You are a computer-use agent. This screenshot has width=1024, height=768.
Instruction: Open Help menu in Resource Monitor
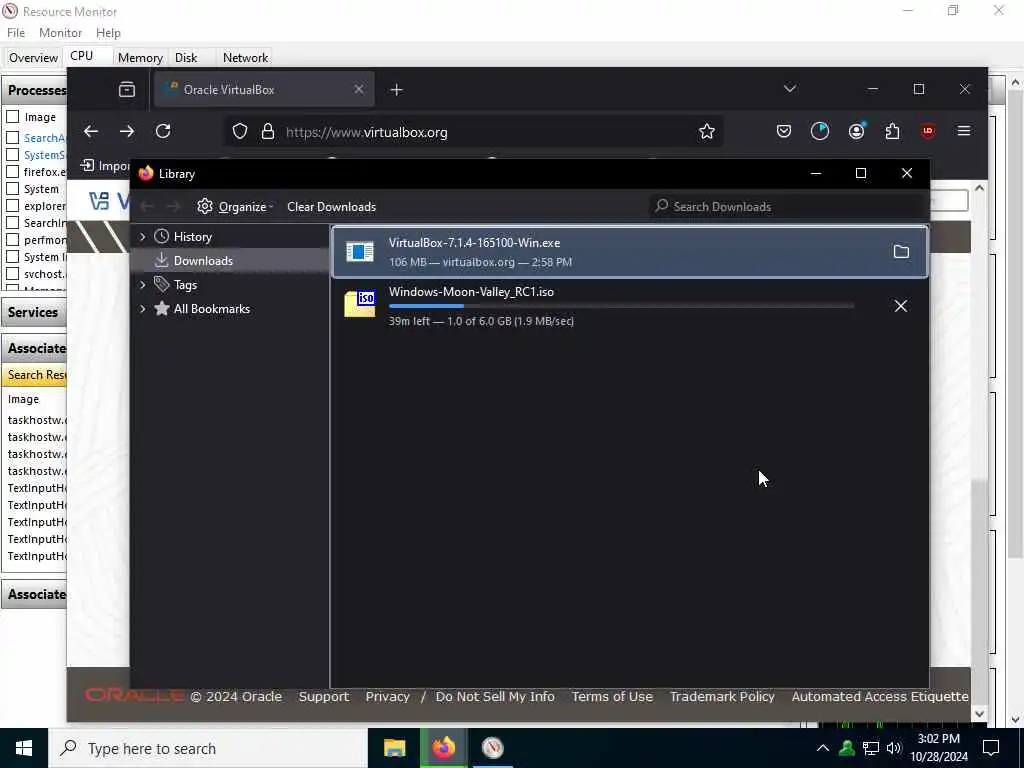pyautogui.click(x=108, y=33)
